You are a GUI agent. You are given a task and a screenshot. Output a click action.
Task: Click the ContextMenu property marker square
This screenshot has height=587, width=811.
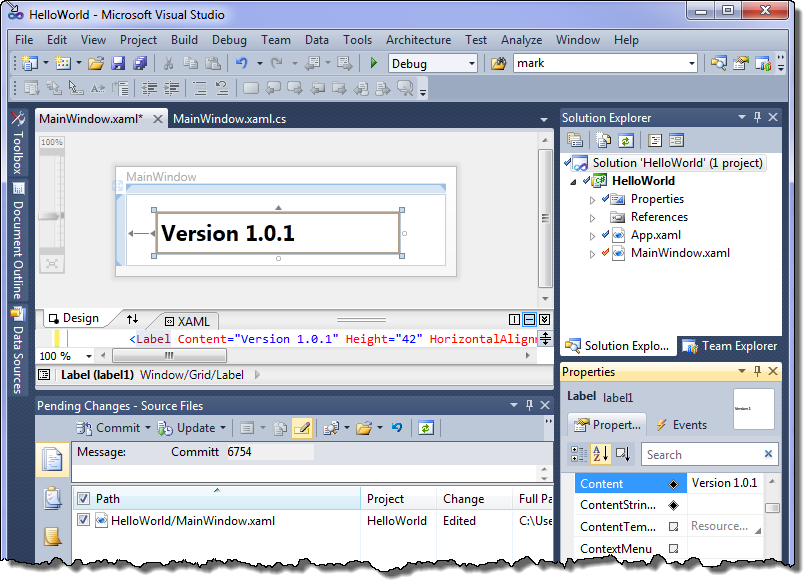[673, 548]
